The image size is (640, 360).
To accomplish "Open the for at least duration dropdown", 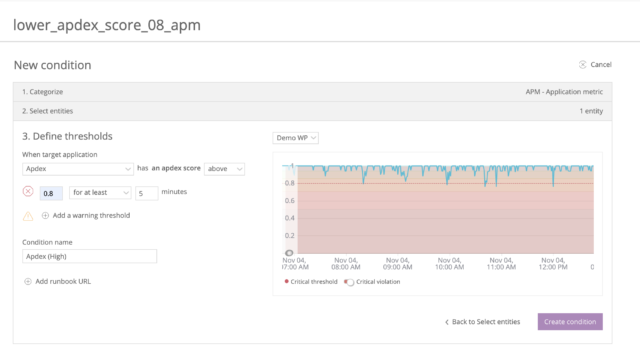I will click(100, 192).
